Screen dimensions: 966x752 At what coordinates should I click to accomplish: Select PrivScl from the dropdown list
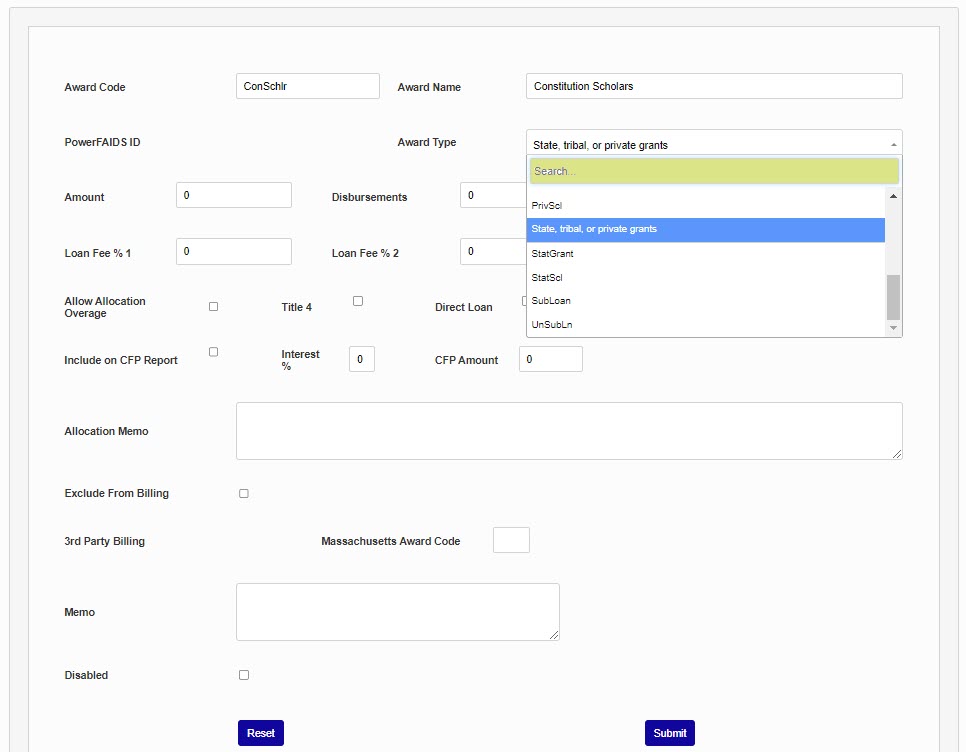coord(547,205)
